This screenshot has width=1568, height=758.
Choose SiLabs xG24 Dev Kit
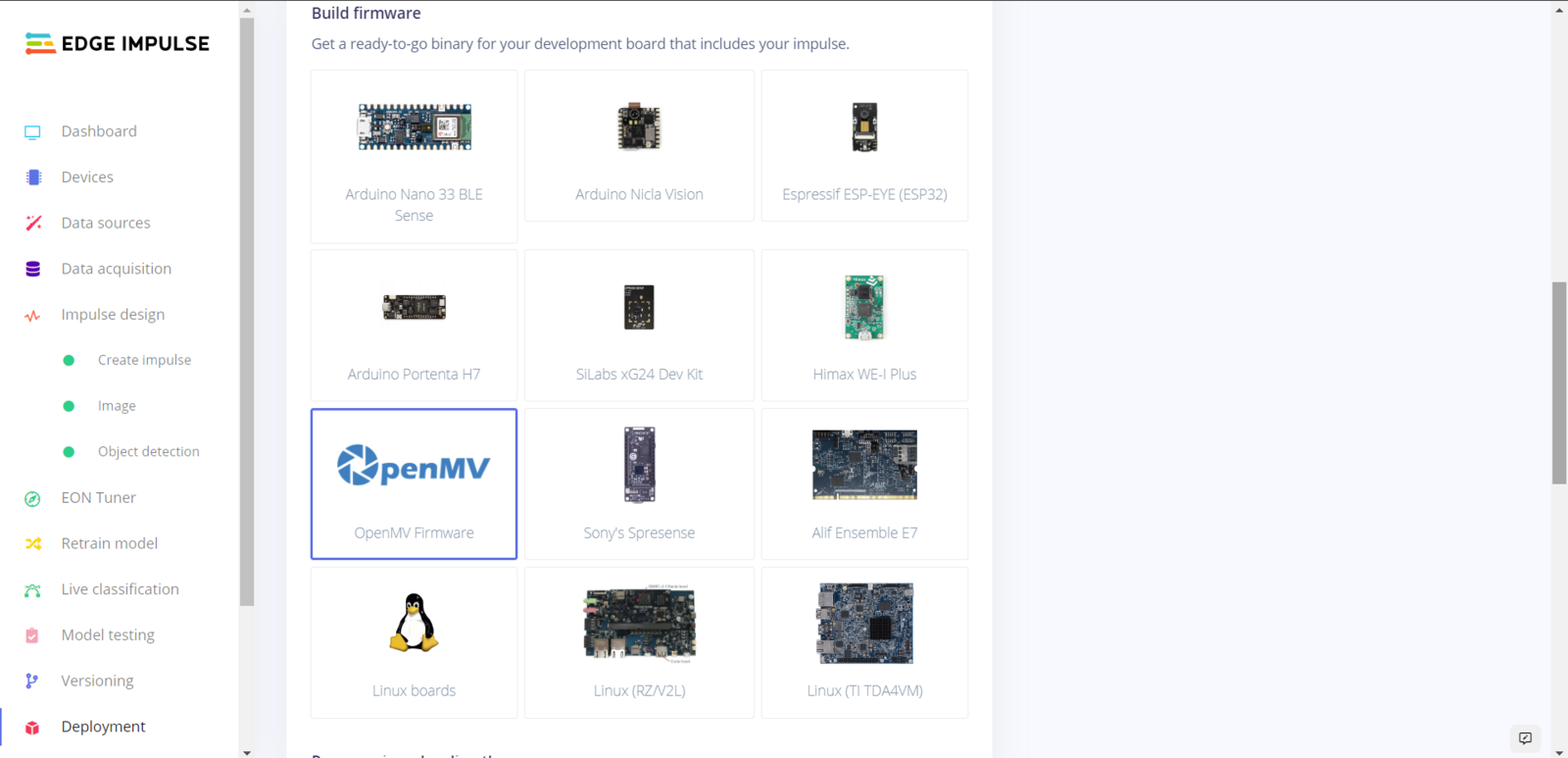[639, 325]
